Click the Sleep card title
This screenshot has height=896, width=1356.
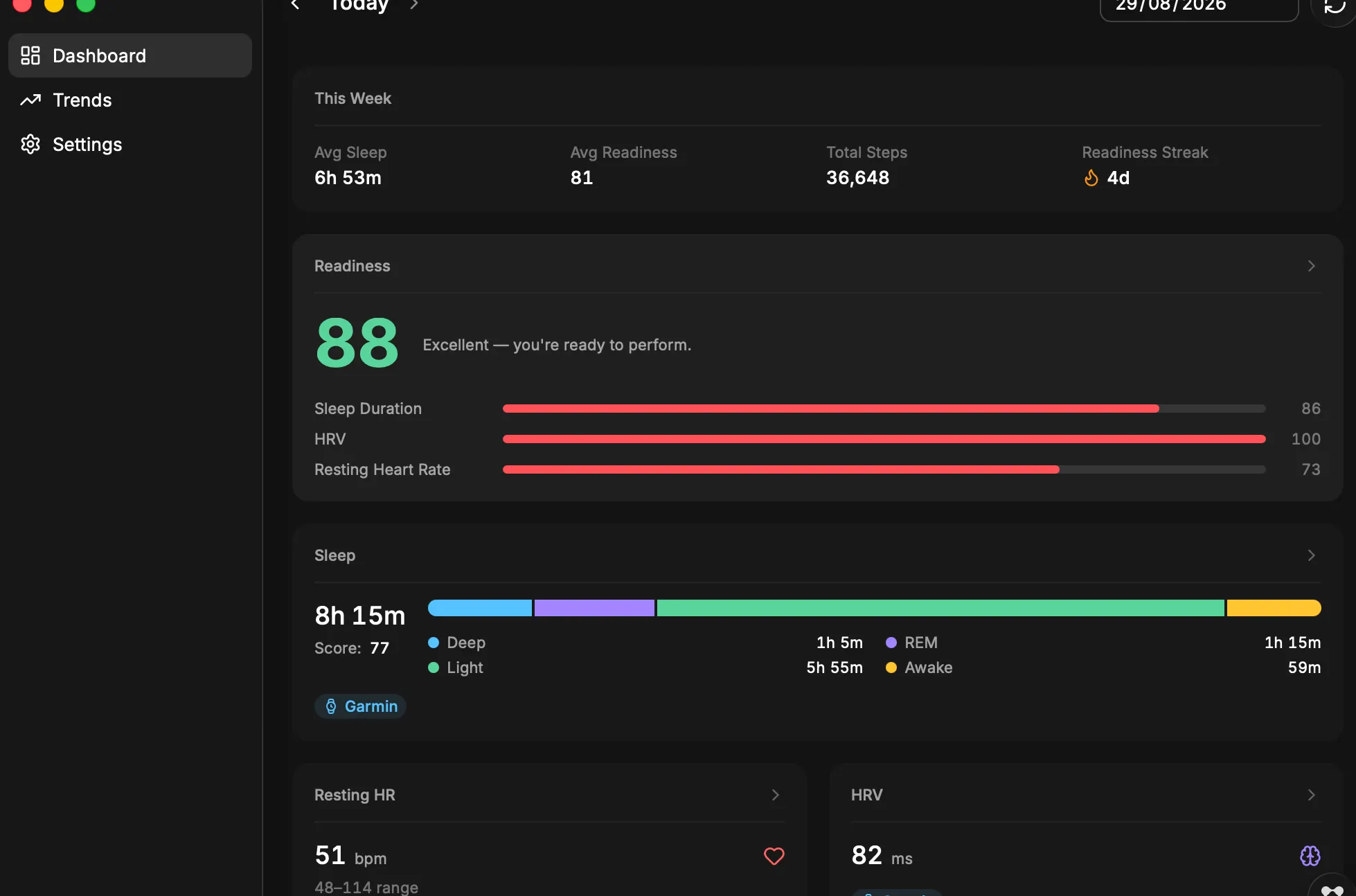pos(335,555)
